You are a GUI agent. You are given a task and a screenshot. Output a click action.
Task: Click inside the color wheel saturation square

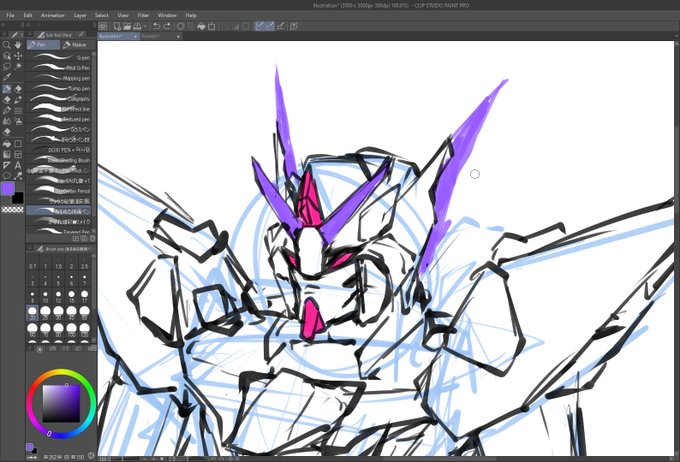[x=61, y=403]
